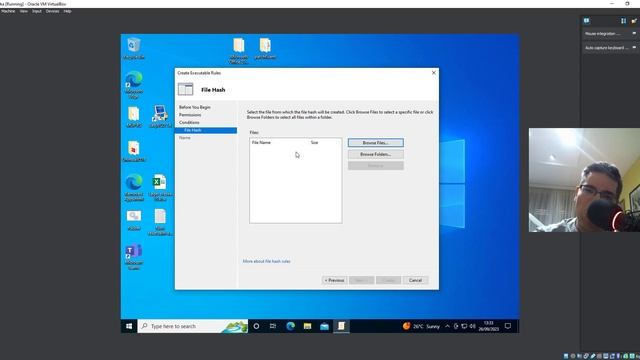Click the taskbar clock and date
This screenshot has width=640, height=360.
pos(489,326)
